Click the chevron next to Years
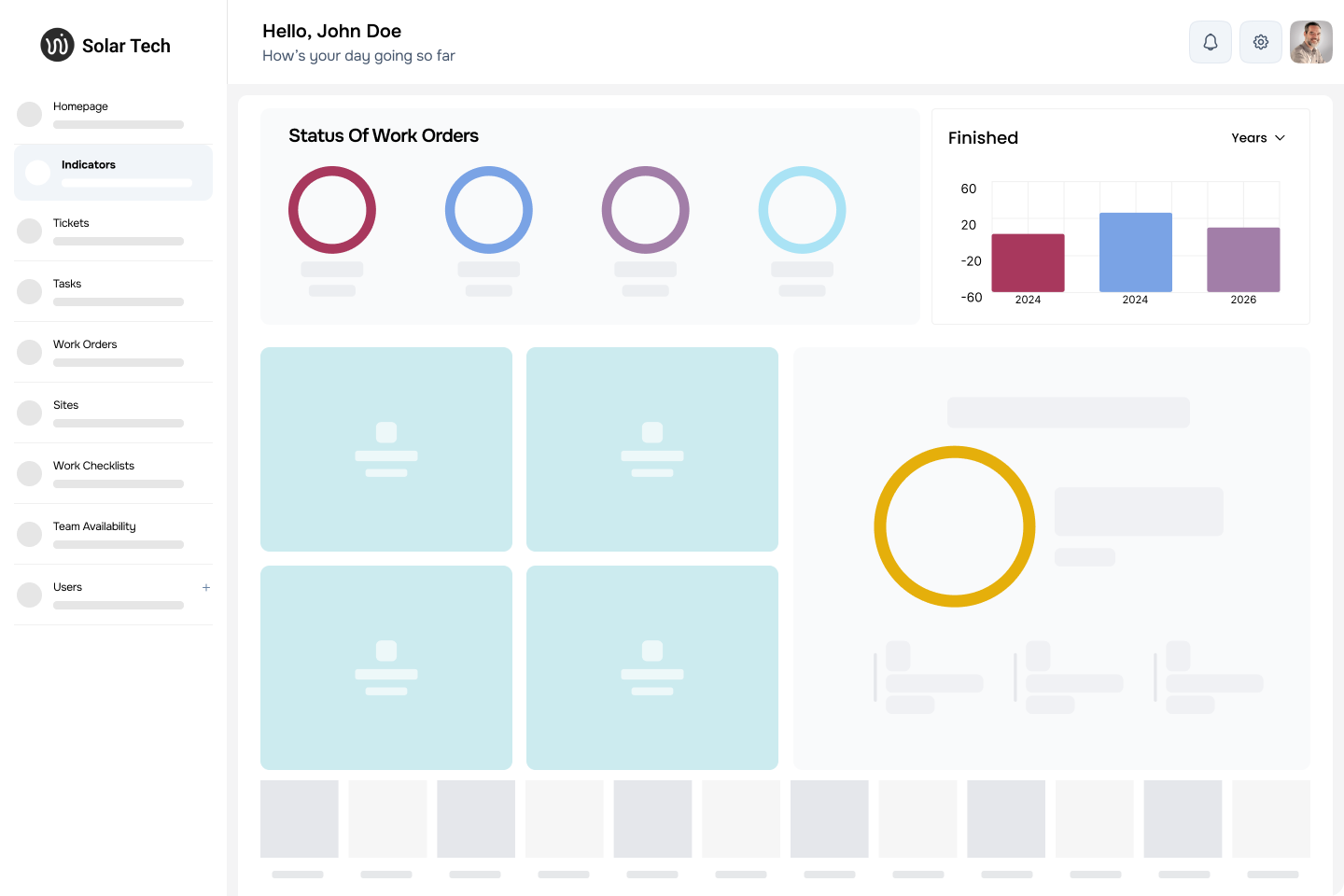Image resolution: width=1344 pixels, height=896 pixels. pyautogui.click(x=1281, y=138)
